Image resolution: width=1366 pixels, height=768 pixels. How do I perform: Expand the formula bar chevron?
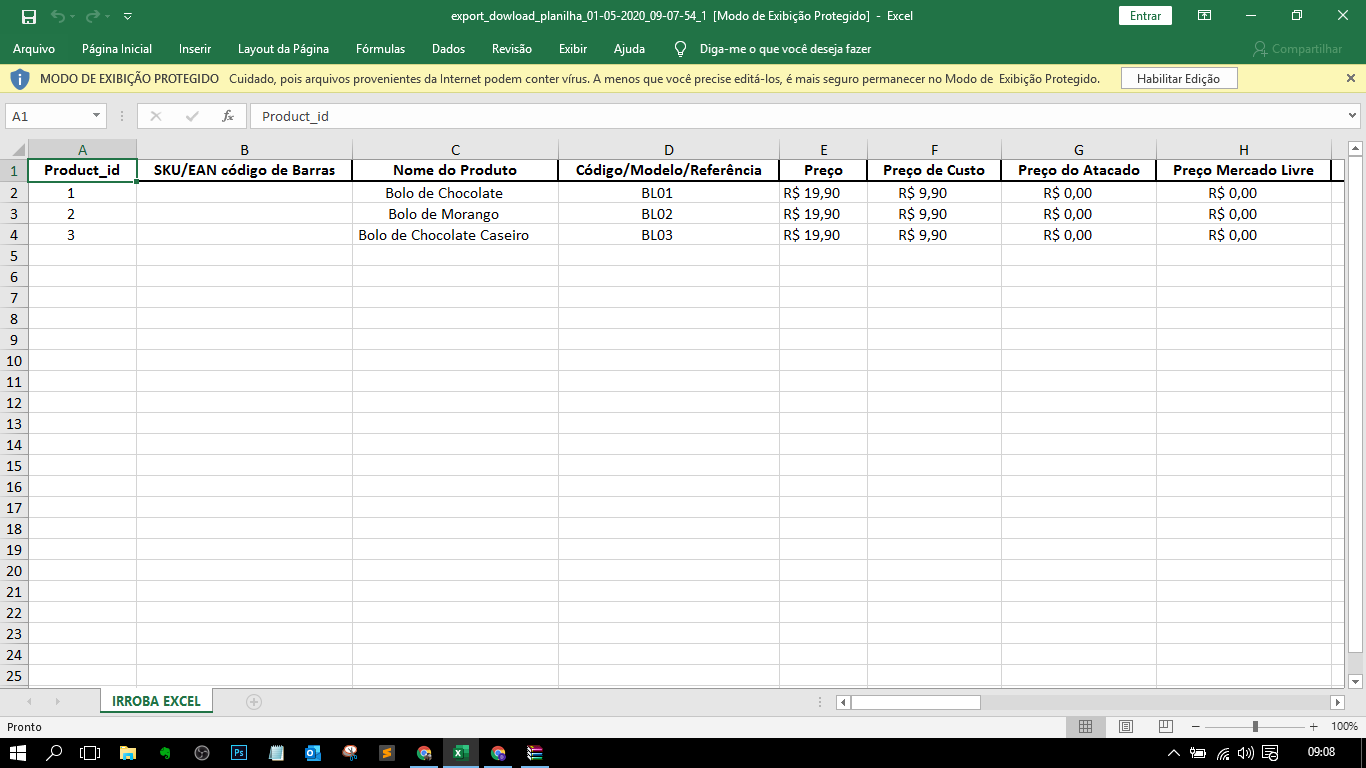pyautogui.click(x=1353, y=116)
